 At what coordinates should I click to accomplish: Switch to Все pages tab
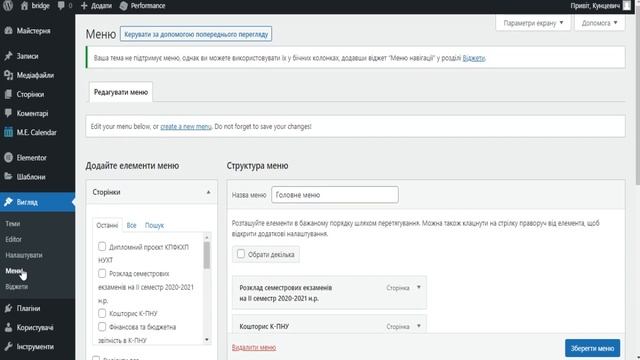(131, 225)
